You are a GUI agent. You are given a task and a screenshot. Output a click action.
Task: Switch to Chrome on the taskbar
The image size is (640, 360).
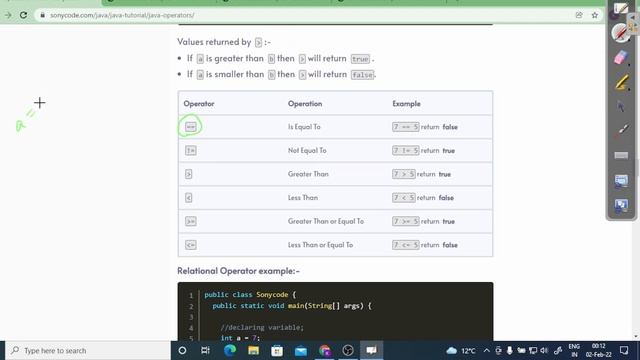coord(324,350)
